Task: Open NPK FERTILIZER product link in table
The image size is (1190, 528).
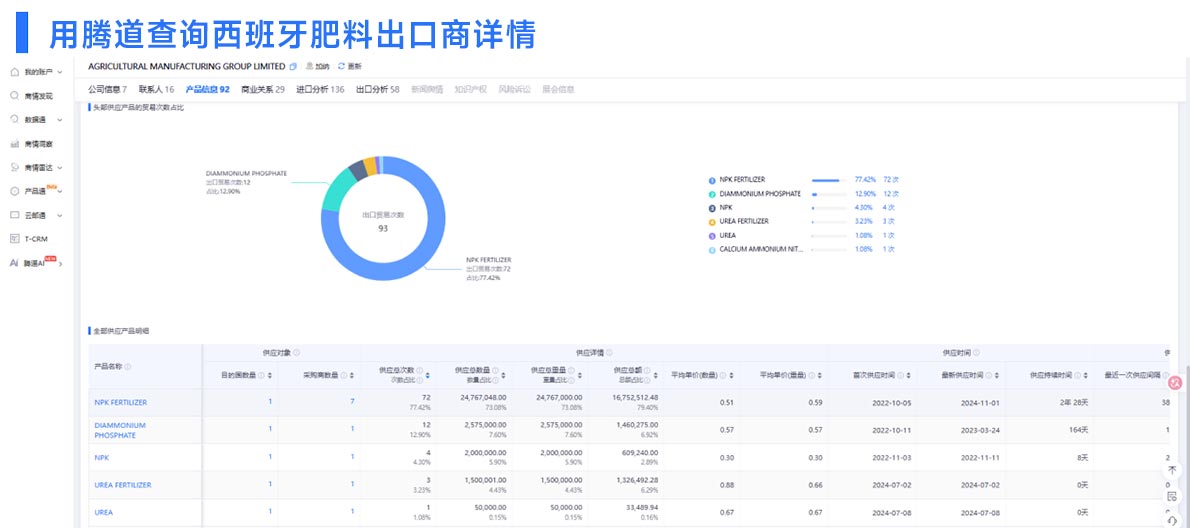Action: click(121, 402)
